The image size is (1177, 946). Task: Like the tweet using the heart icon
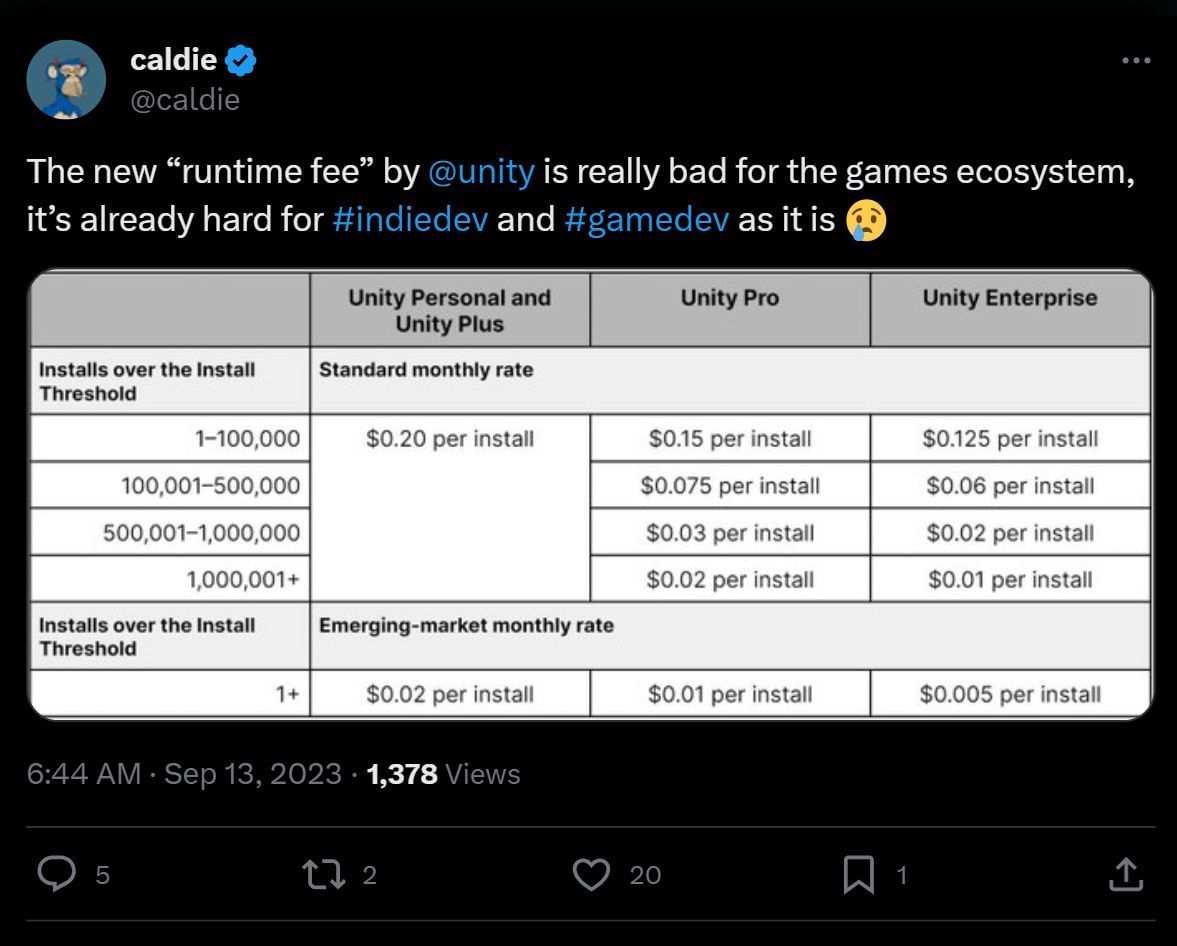click(x=592, y=873)
